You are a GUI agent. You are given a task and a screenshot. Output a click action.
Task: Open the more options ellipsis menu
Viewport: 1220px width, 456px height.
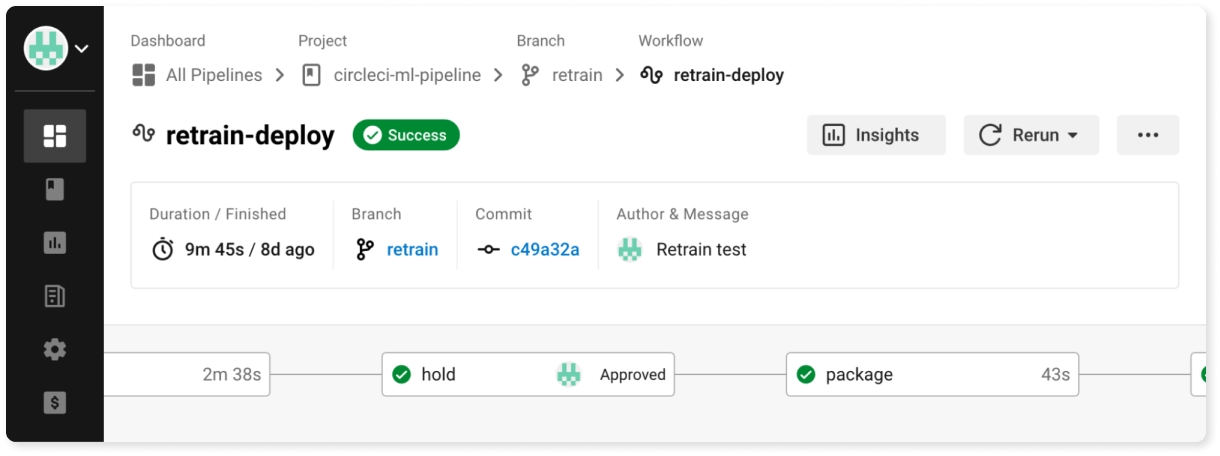pyautogui.click(x=1147, y=135)
